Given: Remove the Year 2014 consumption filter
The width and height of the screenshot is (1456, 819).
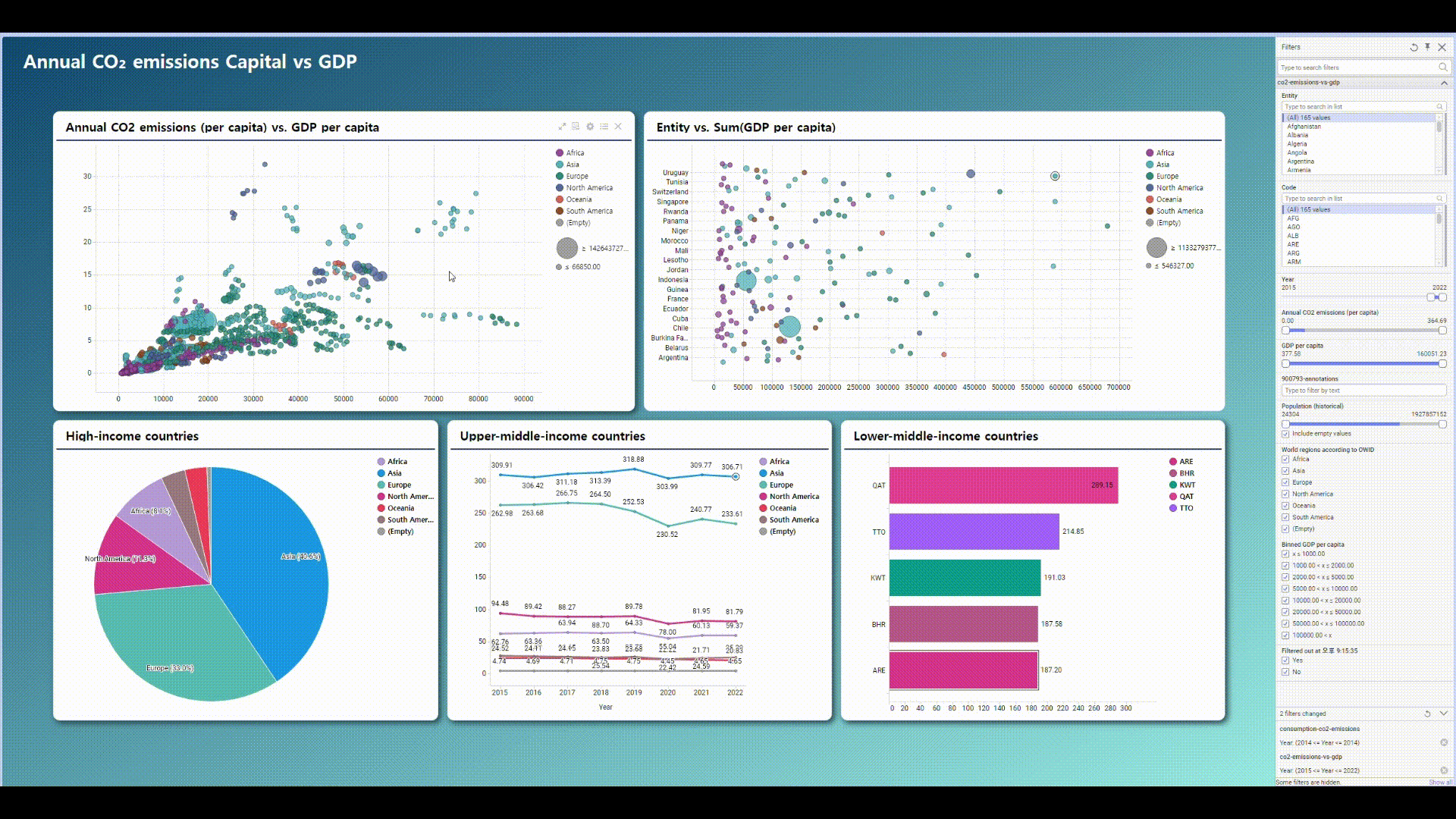Looking at the screenshot, I should click(x=1443, y=742).
